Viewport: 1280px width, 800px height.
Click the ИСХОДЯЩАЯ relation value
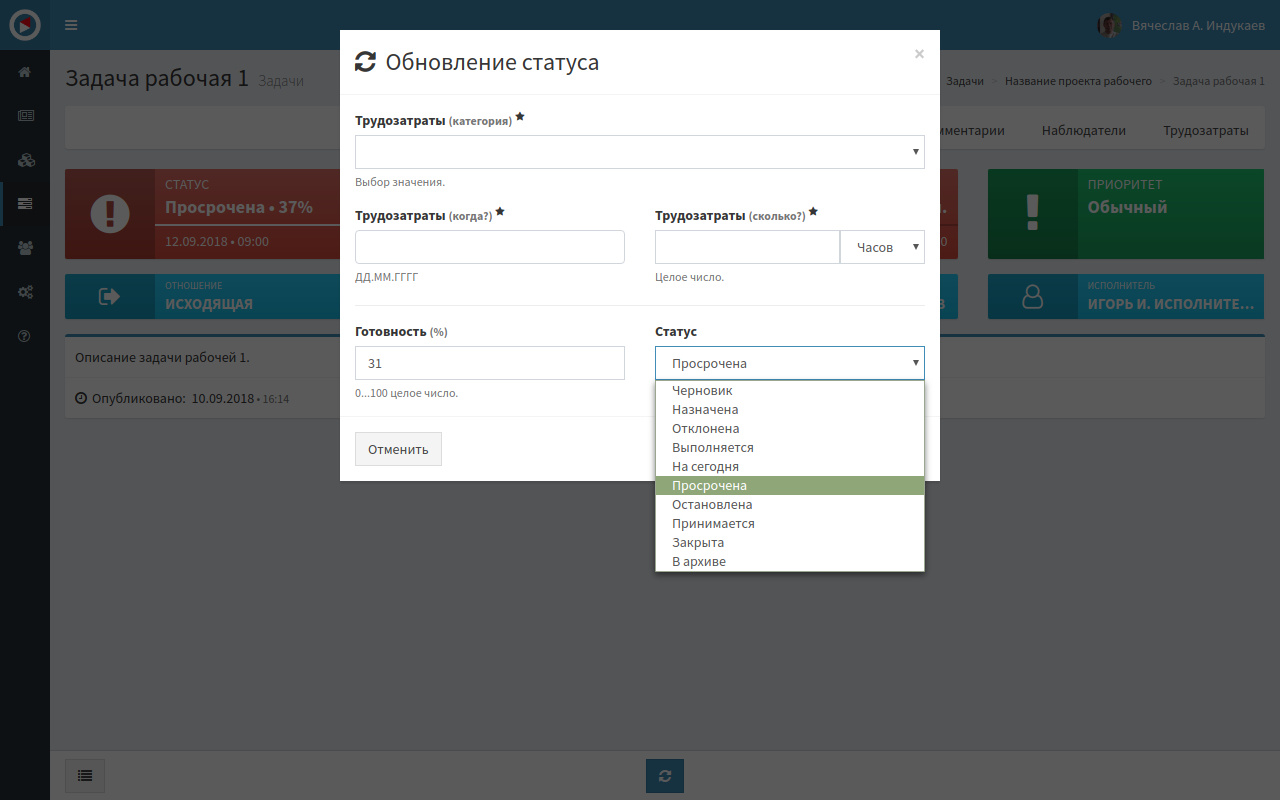[x=209, y=304]
